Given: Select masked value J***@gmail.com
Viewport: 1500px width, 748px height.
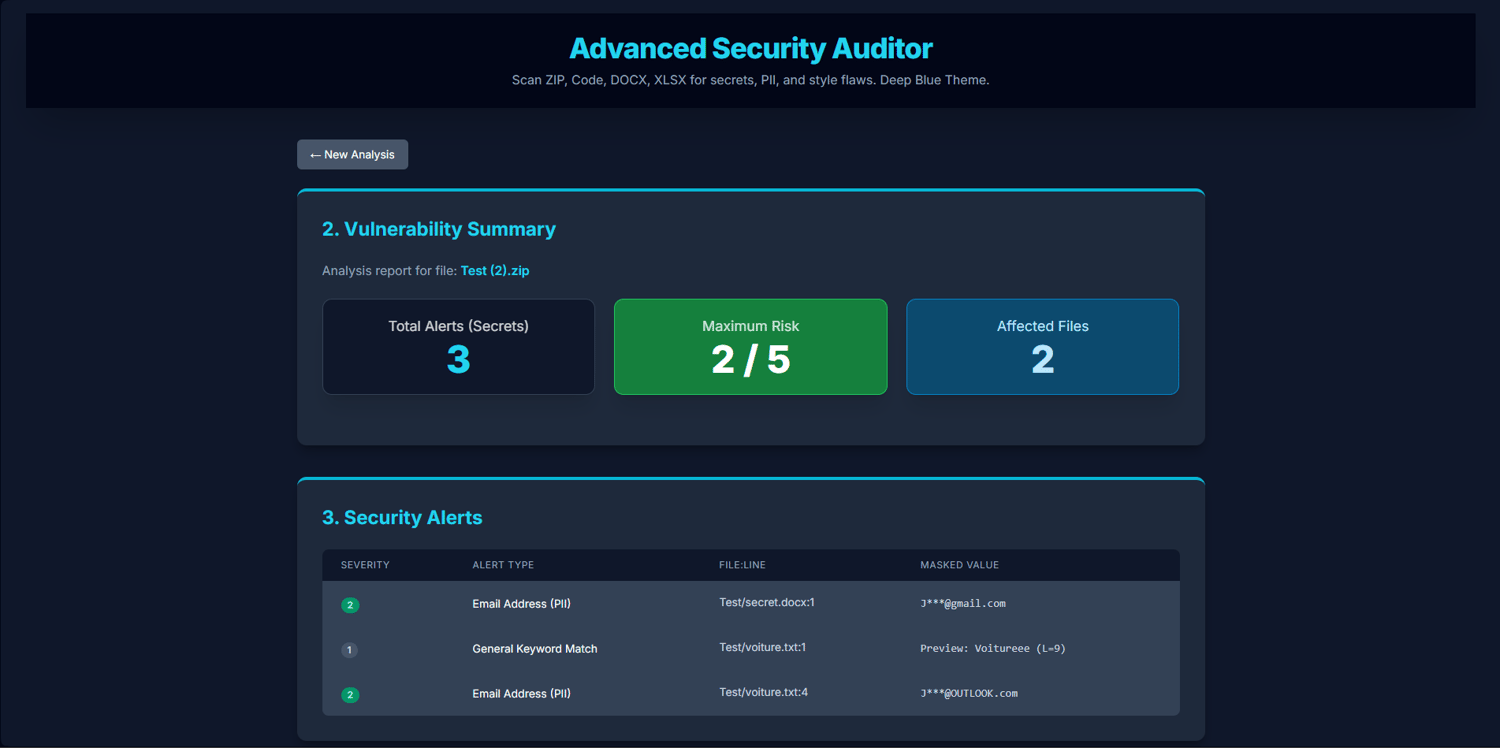Looking at the screenshot, I should (963, 604).
